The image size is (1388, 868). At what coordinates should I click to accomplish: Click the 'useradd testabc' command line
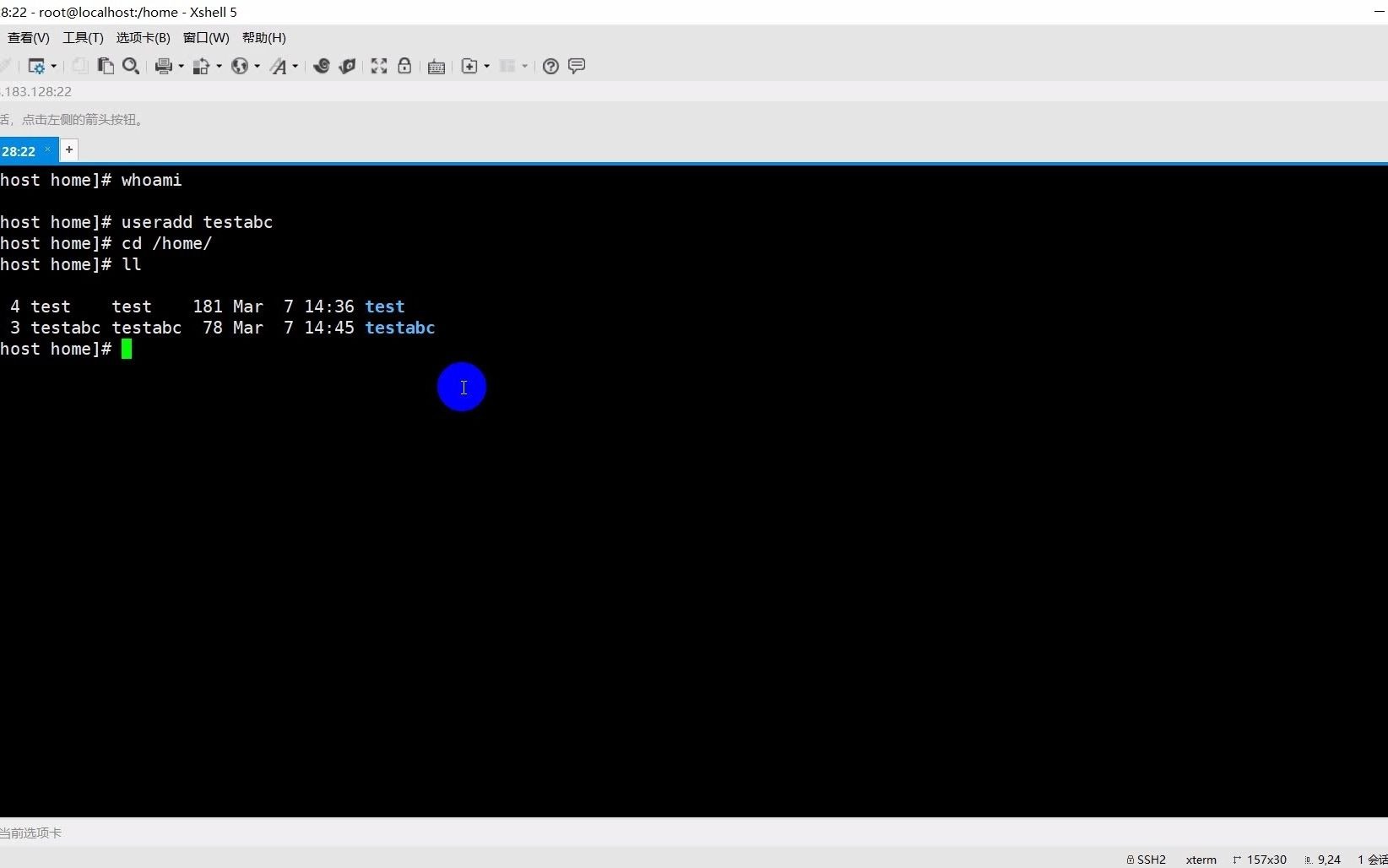tap(197, 222)
